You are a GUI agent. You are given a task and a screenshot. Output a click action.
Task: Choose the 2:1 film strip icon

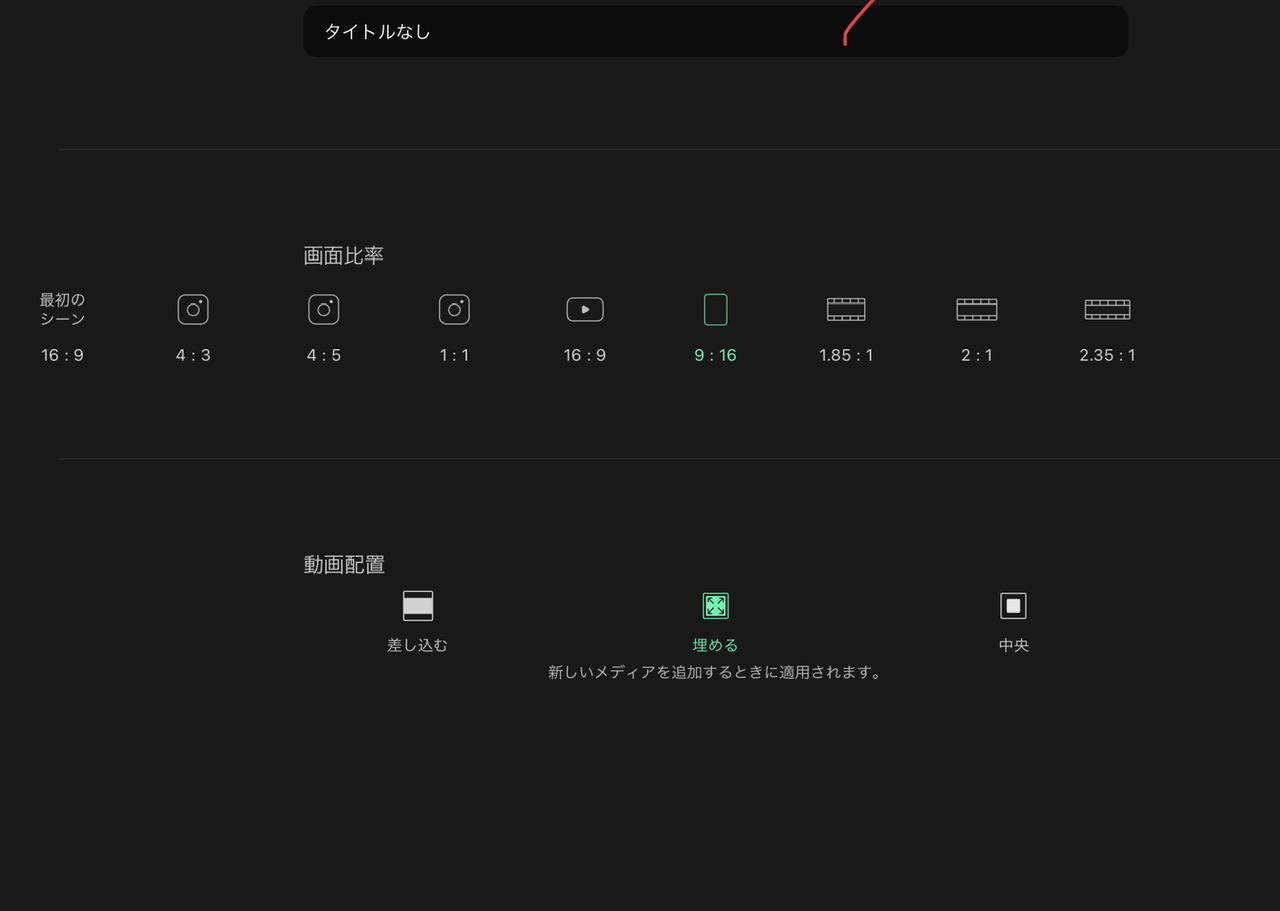pyautogui.click(x=977, y=310)
